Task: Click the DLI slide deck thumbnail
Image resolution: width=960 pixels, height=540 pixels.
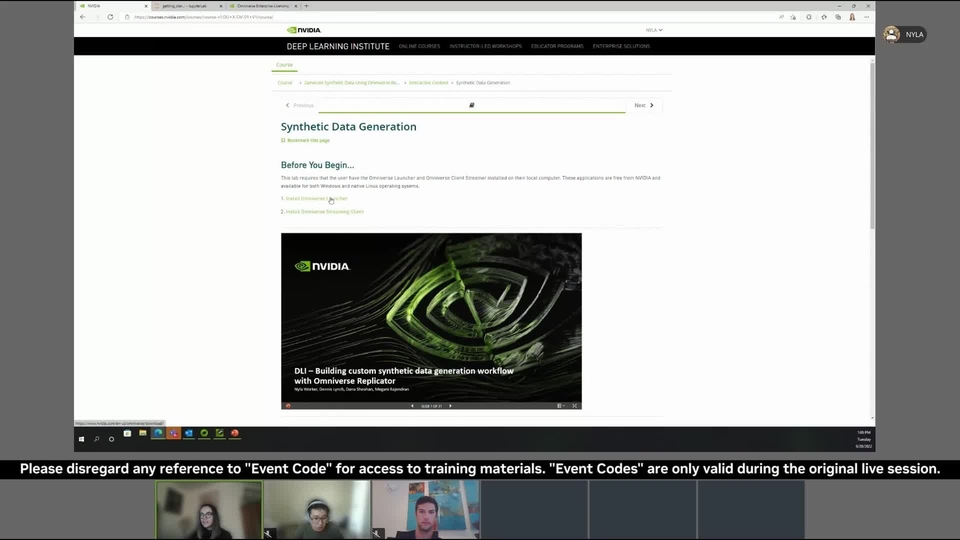Action: [x=432, y=317]
